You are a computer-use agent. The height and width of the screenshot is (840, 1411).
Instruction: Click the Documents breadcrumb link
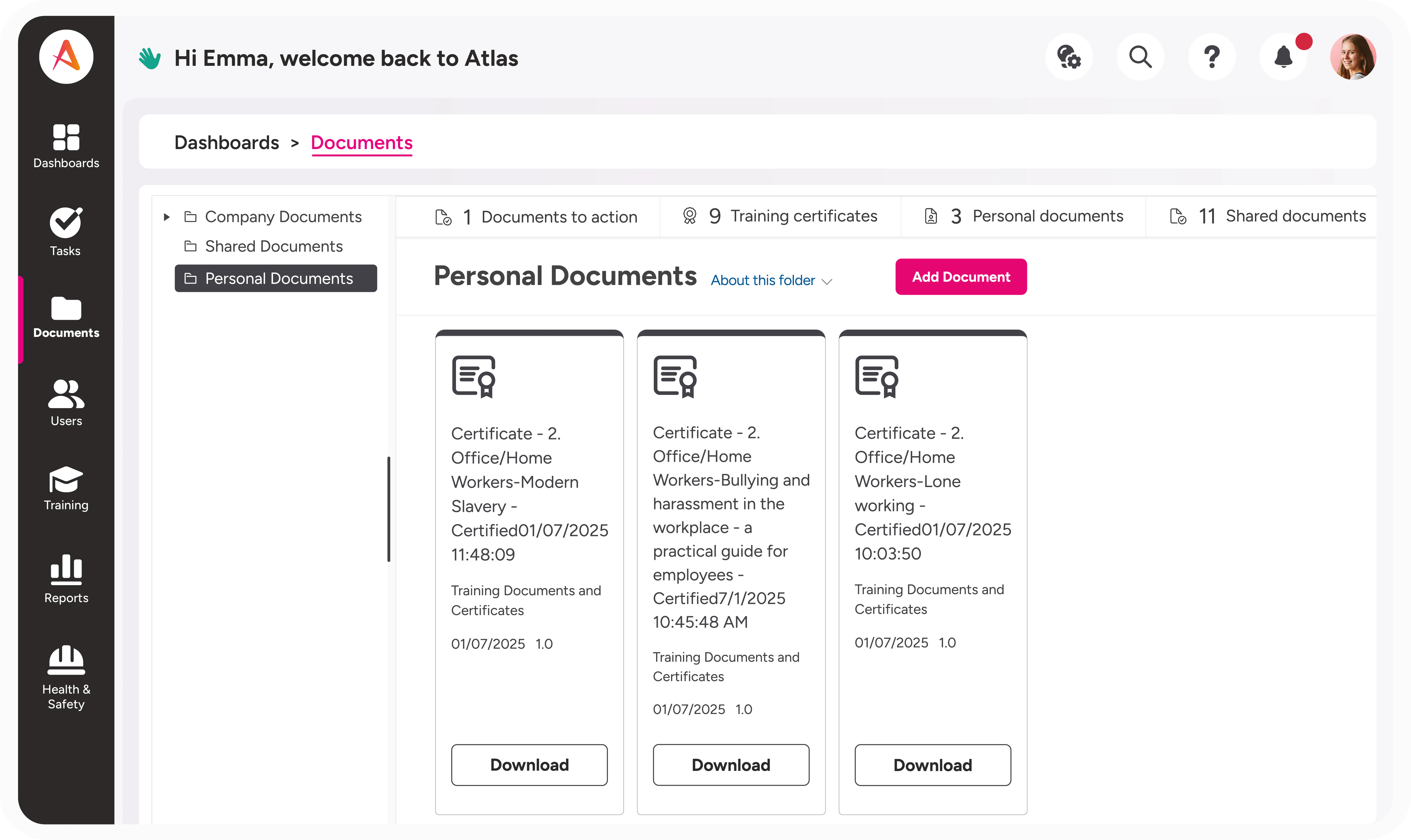[362, 143]
